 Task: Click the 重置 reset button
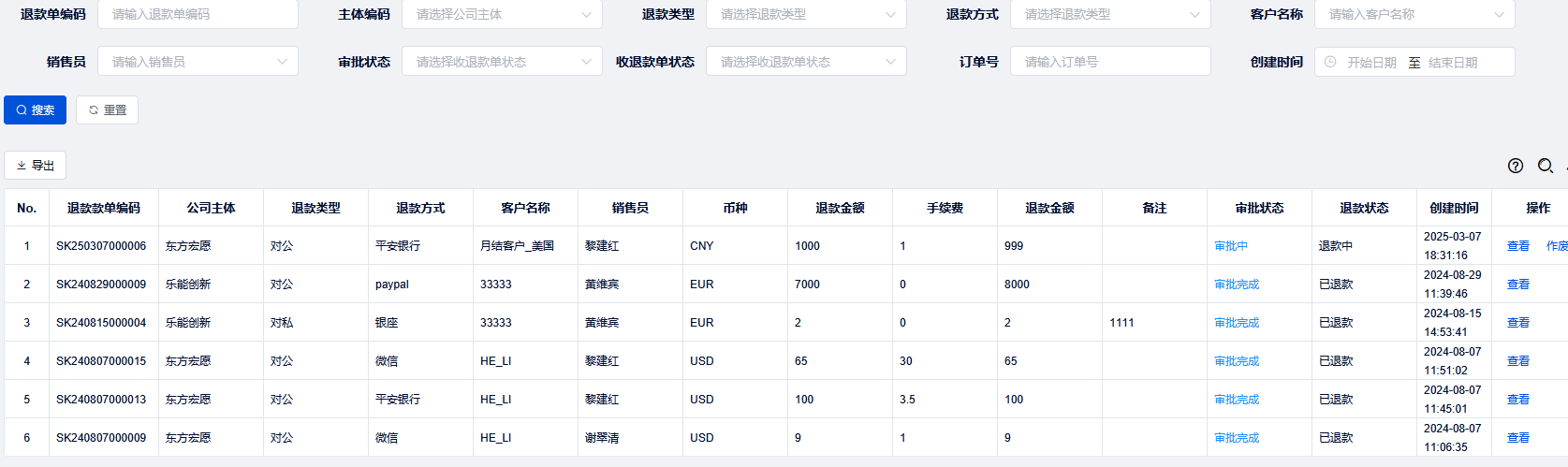coord(107,109)
